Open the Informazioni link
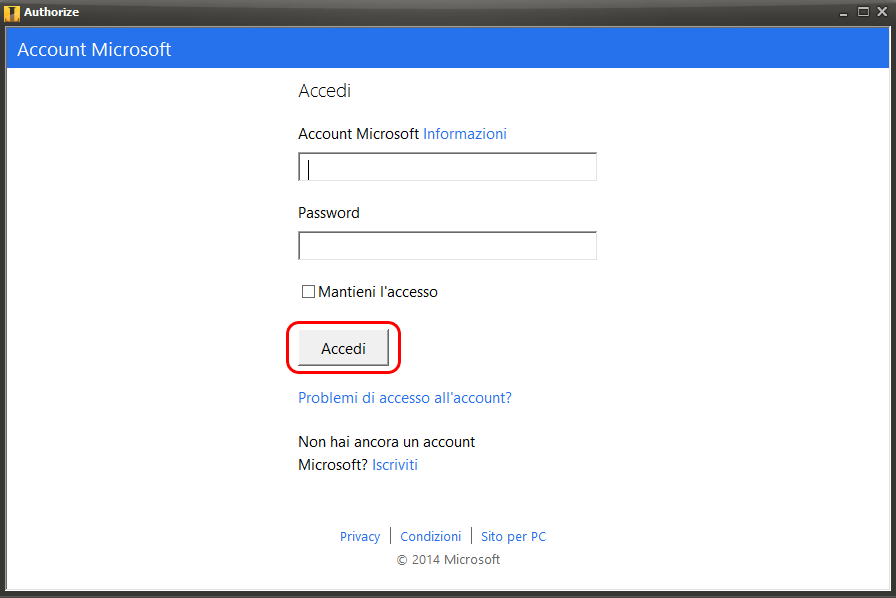Screen dimensions: 896x598 point(465,134)
